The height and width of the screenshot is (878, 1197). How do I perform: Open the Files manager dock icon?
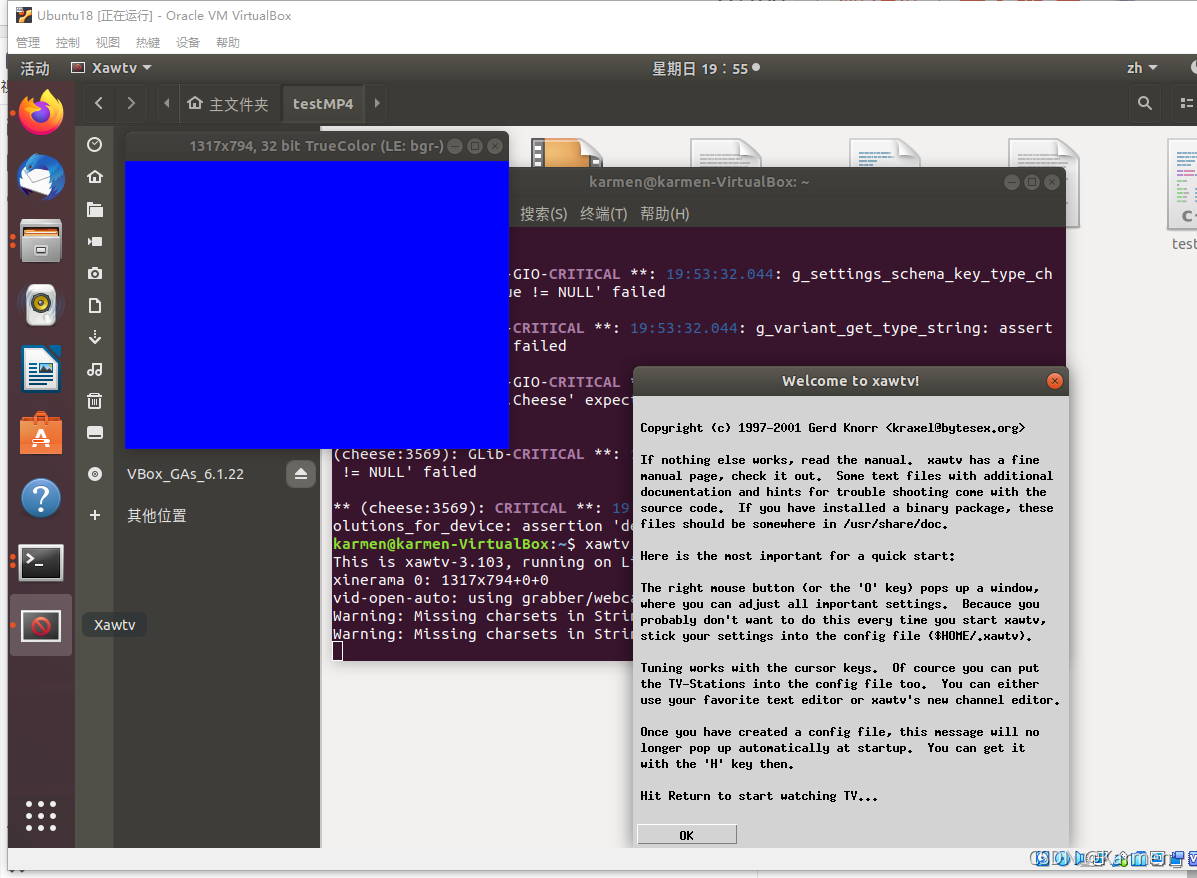(41, 241)
